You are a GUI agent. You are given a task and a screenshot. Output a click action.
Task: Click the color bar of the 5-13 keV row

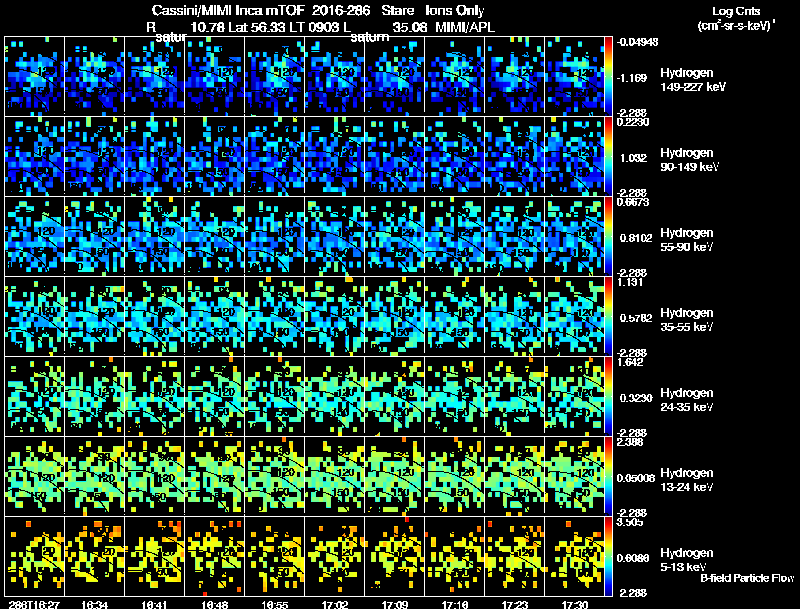coord(608,556)
